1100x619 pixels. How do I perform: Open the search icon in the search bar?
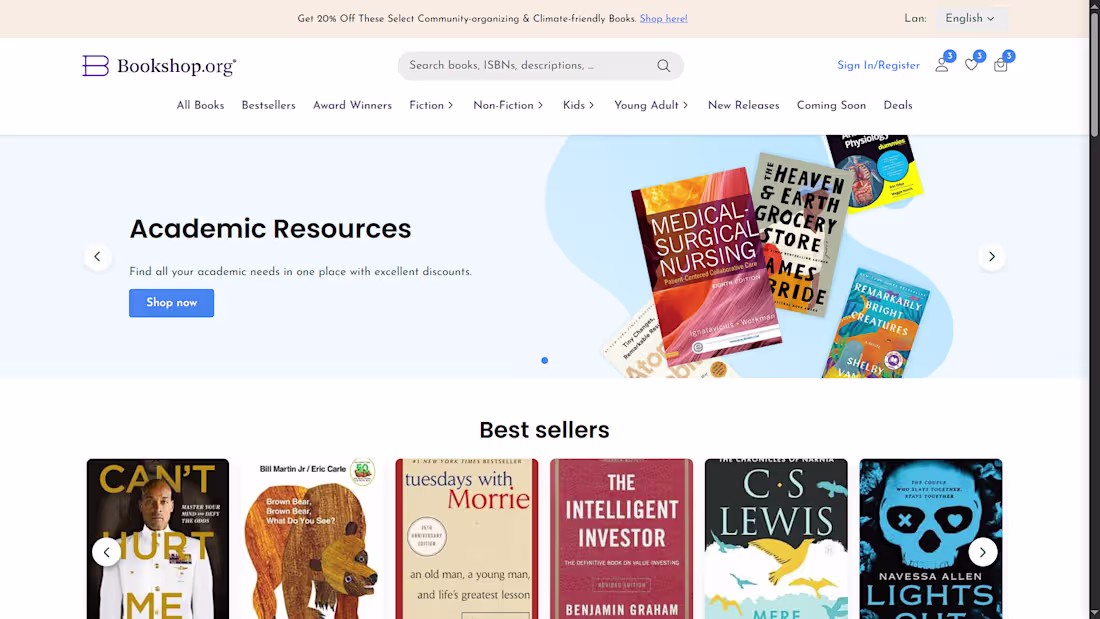coord(663,65)
